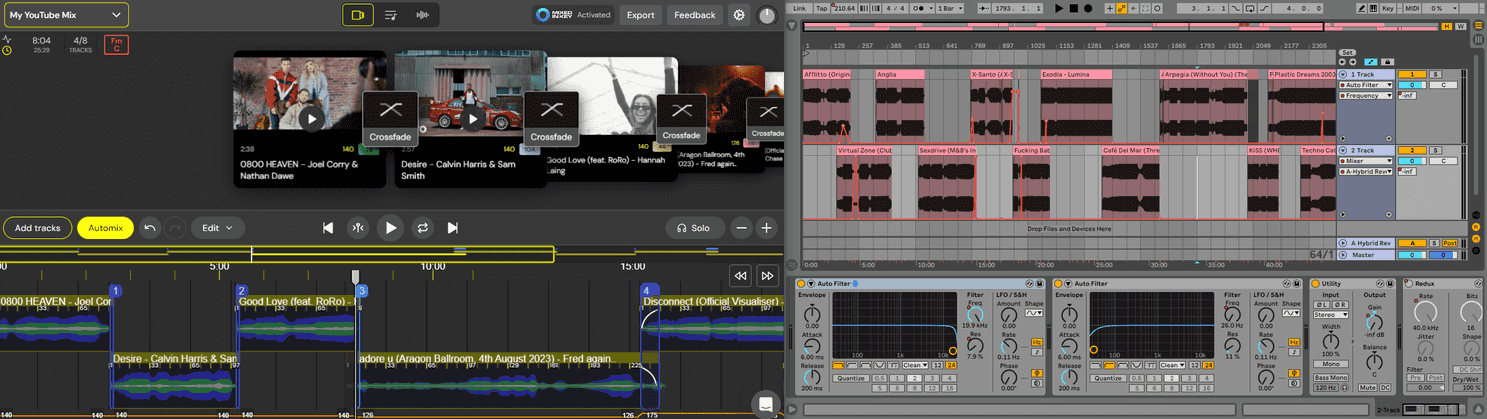Open the My YouTube Mix dropdown
This screenshot has height=419, width=1487.
64,15
